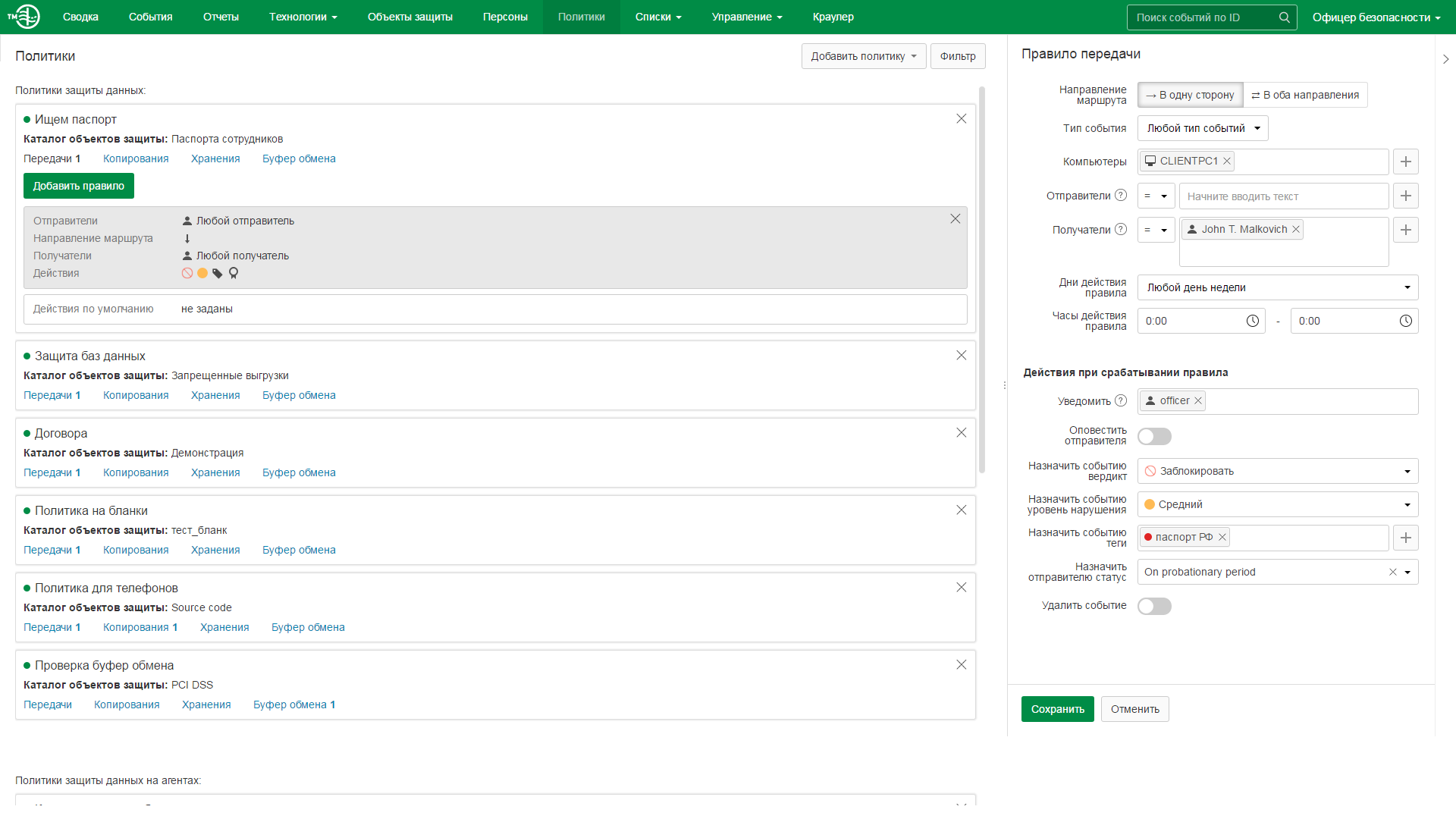The image size is (1456, 819).
Task: Click help icon next to Уведомить
Action: point(1121,400)
